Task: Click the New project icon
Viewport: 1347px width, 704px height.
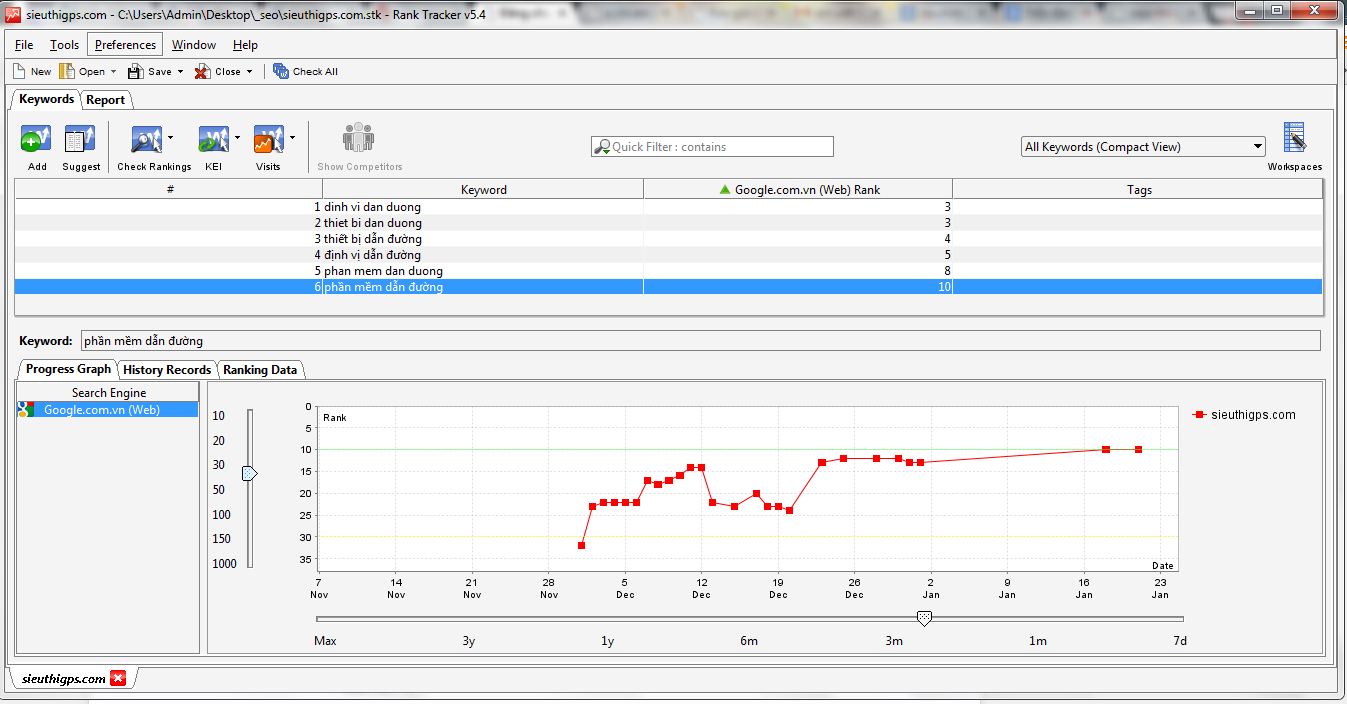Action: coord(19,71)
